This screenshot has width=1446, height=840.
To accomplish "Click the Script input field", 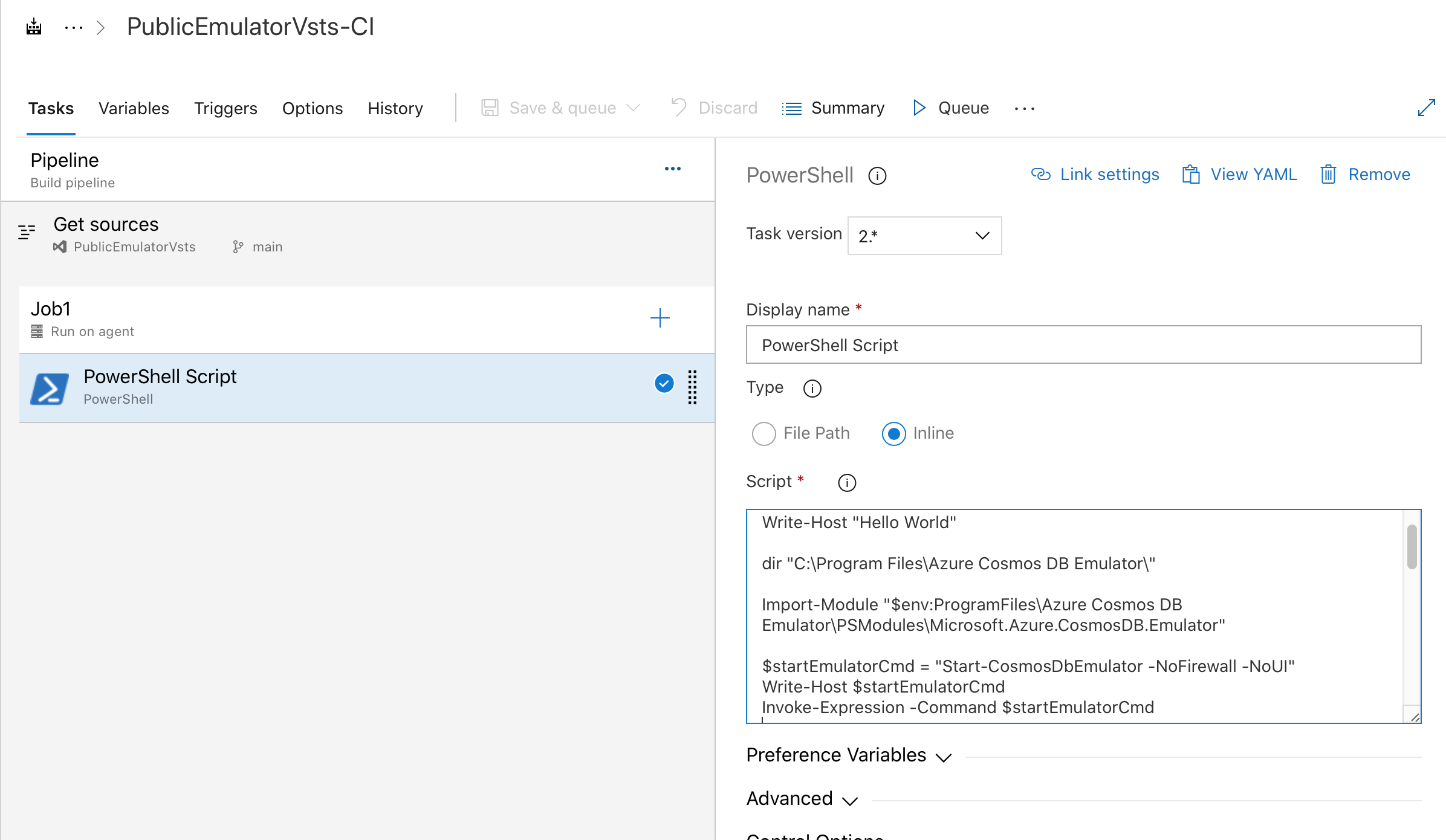I will tap(1083, 616).
